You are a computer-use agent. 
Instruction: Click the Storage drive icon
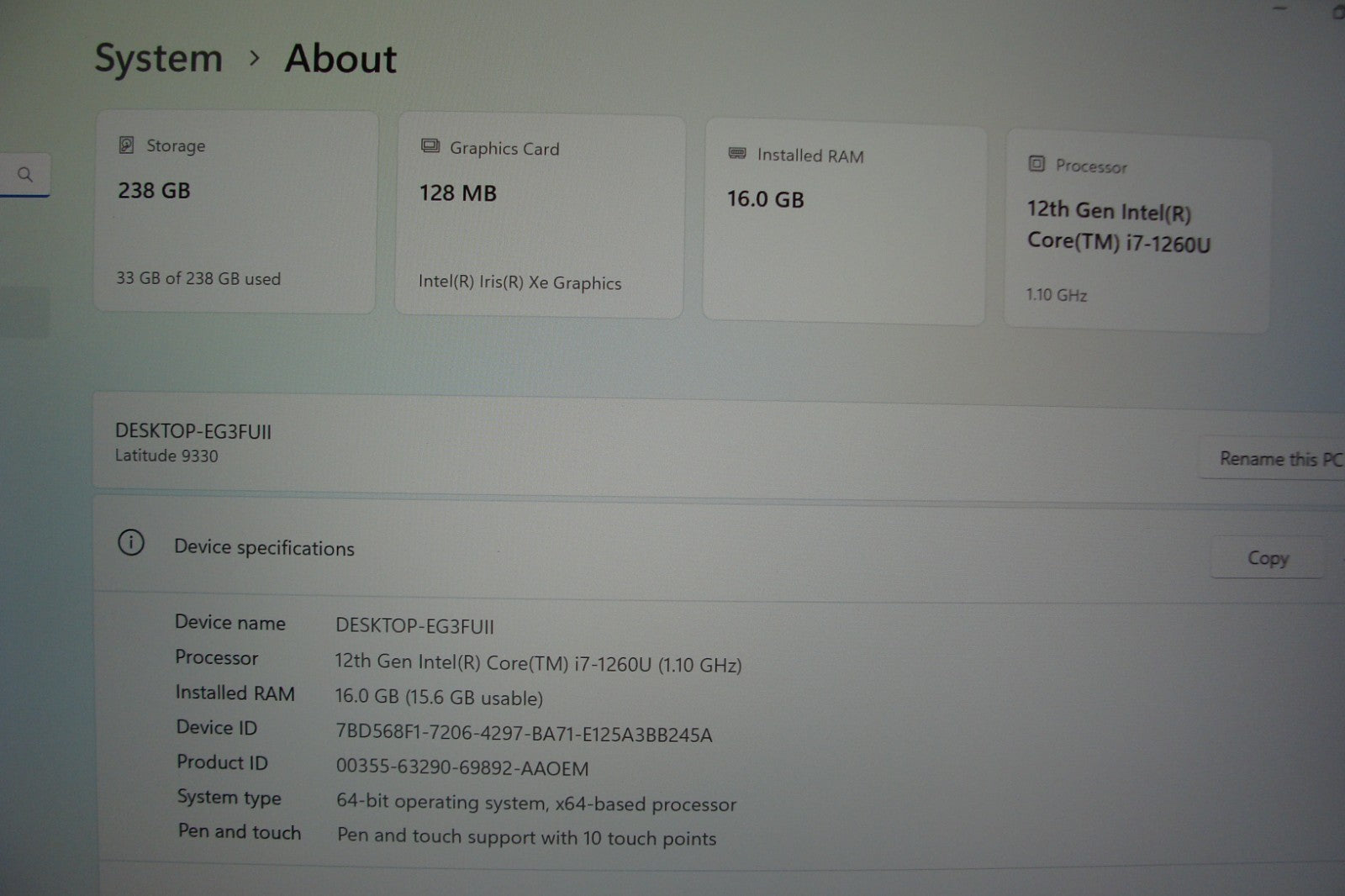click(x=126, y=145)
